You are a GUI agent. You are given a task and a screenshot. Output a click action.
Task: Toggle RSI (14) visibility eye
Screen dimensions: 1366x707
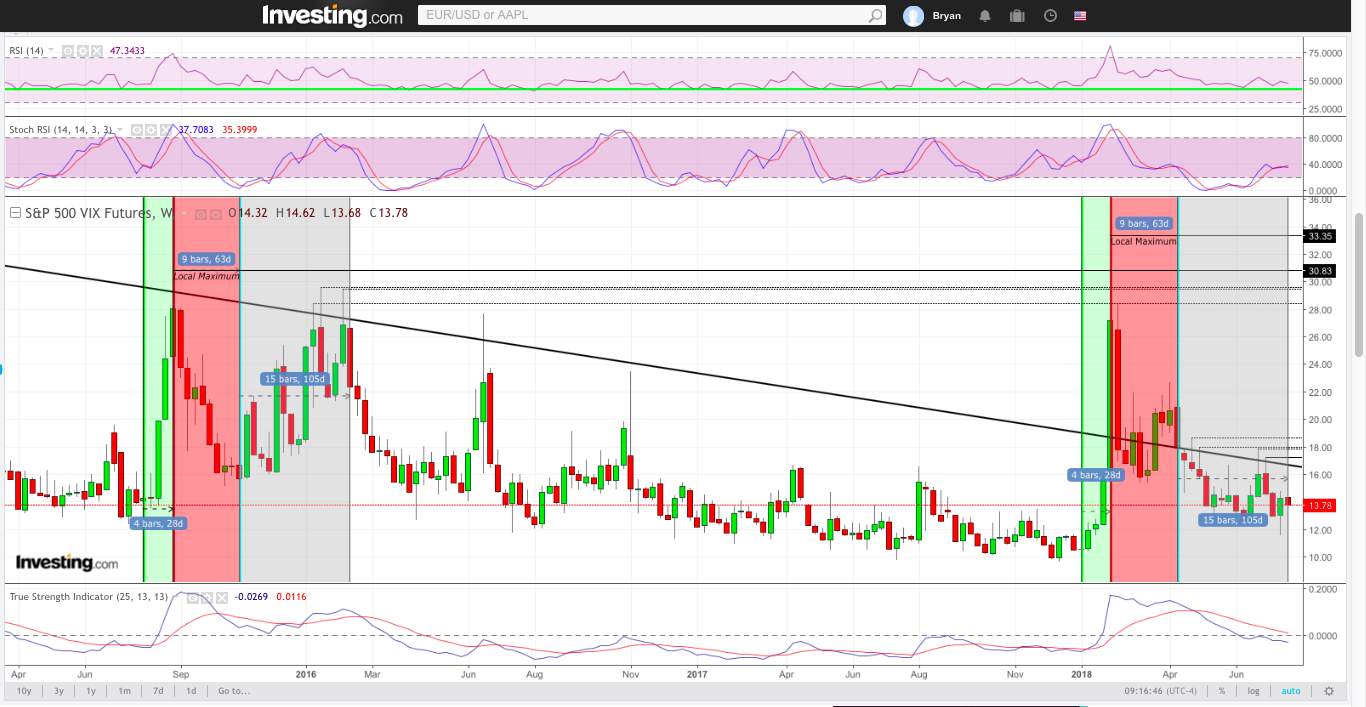pos(68,51)
